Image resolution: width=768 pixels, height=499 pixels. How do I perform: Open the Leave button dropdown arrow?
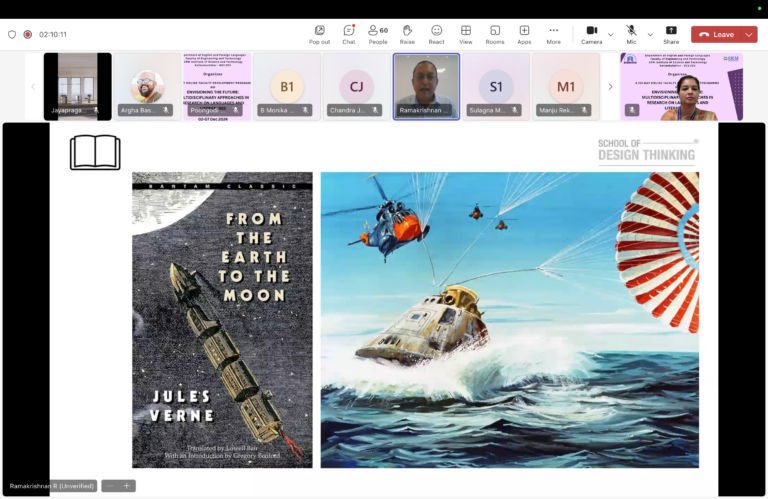pos(748,34)
